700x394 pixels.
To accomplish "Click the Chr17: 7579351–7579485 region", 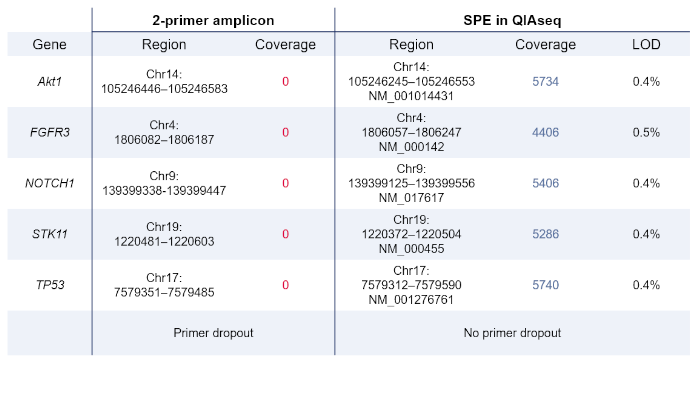I will click(x=164, y=285).
